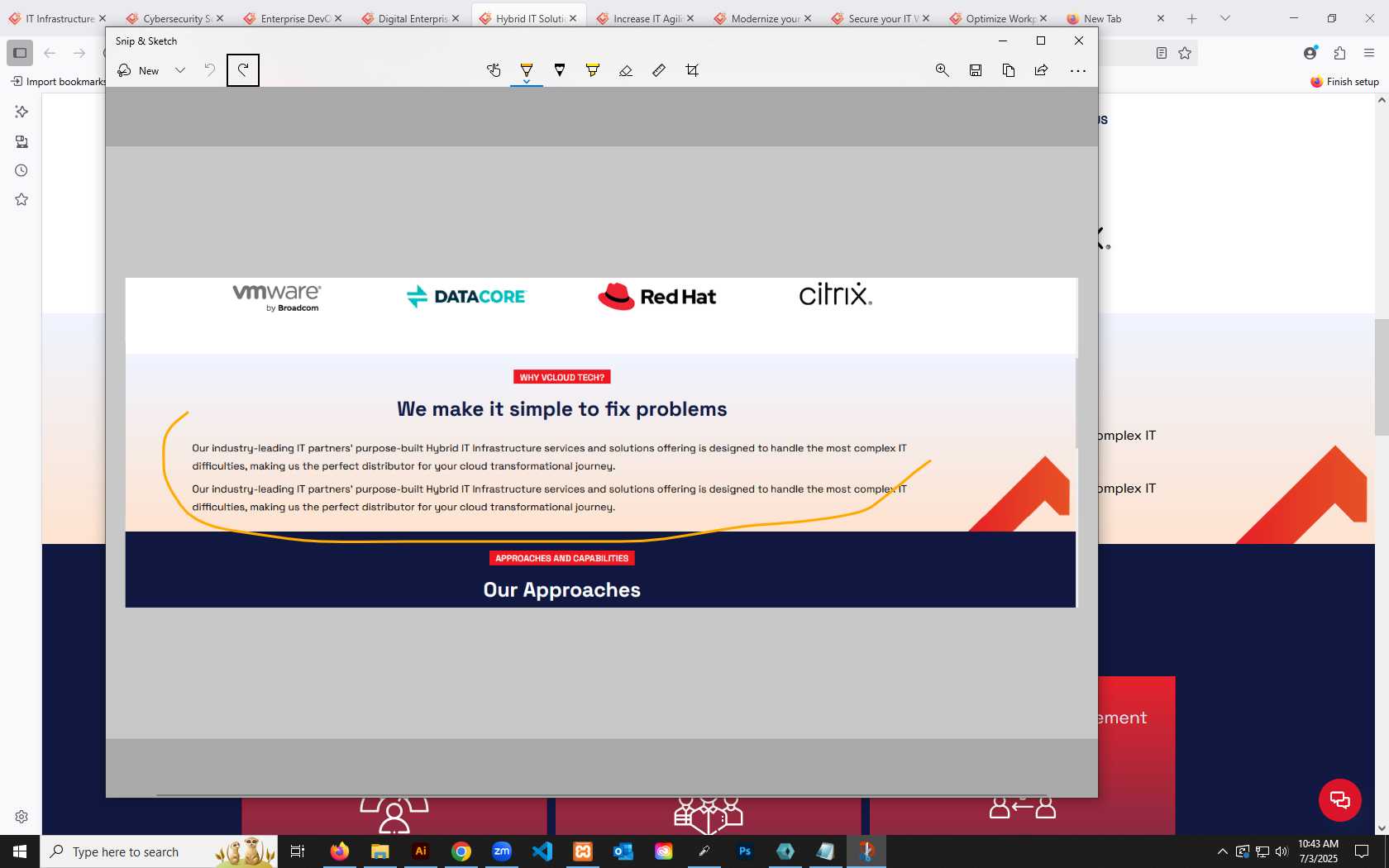Toggle Firefox sidebar button

[x=20, y=53]
